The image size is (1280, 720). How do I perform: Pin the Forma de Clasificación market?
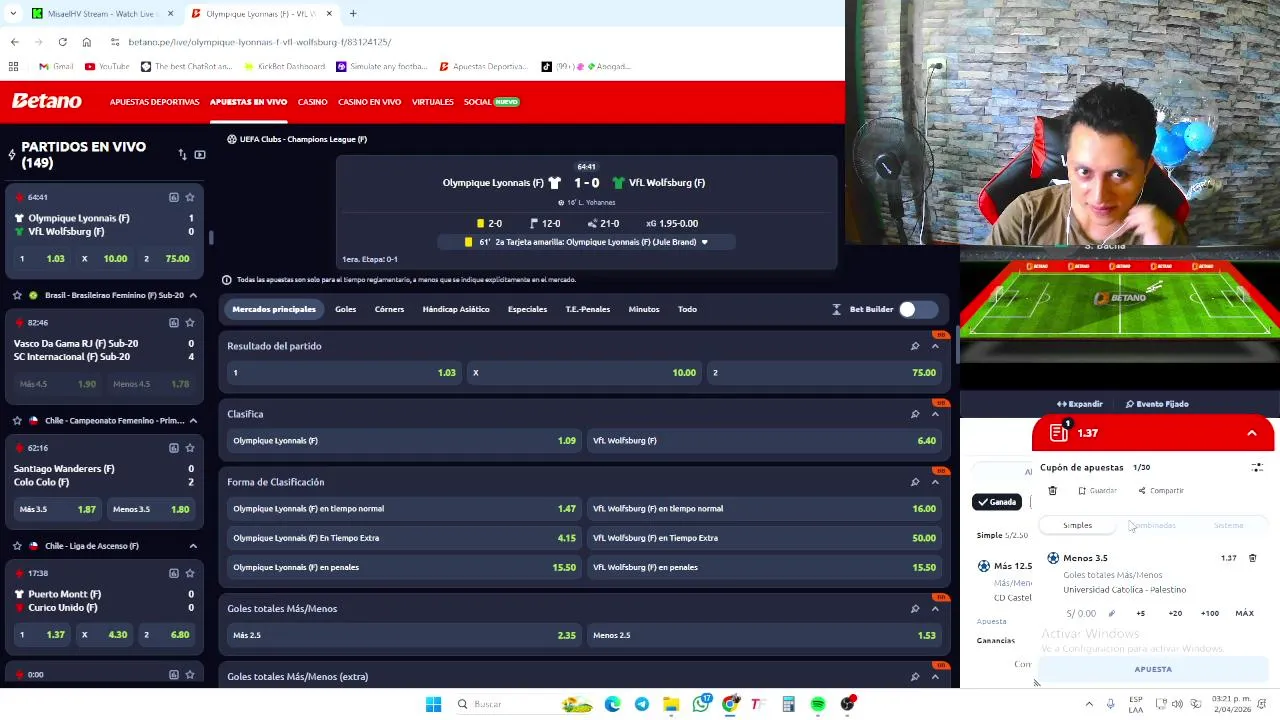click(914, 482)
